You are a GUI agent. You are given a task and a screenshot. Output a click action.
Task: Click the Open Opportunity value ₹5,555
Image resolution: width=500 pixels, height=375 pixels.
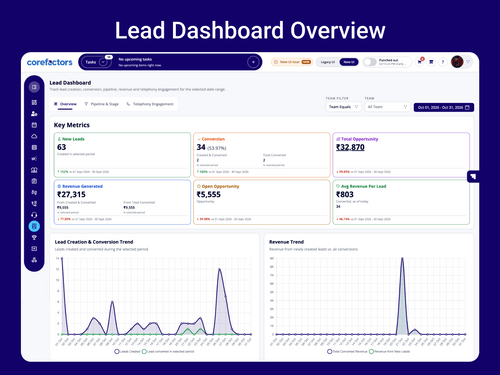coord(209,195)
